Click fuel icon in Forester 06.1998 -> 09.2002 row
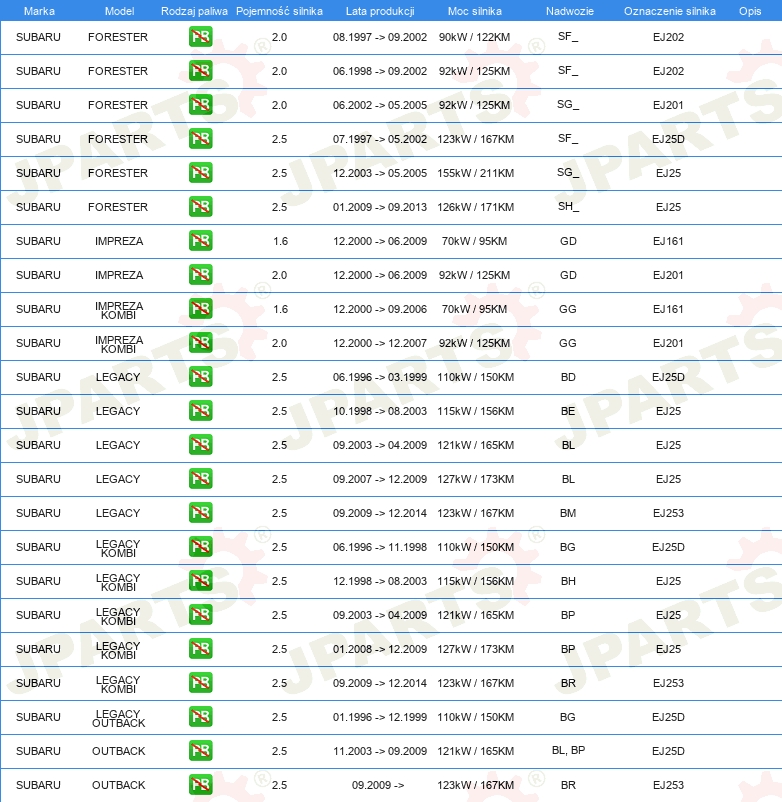The width and height of the screenshot is (782, 802). click(200, 71)
